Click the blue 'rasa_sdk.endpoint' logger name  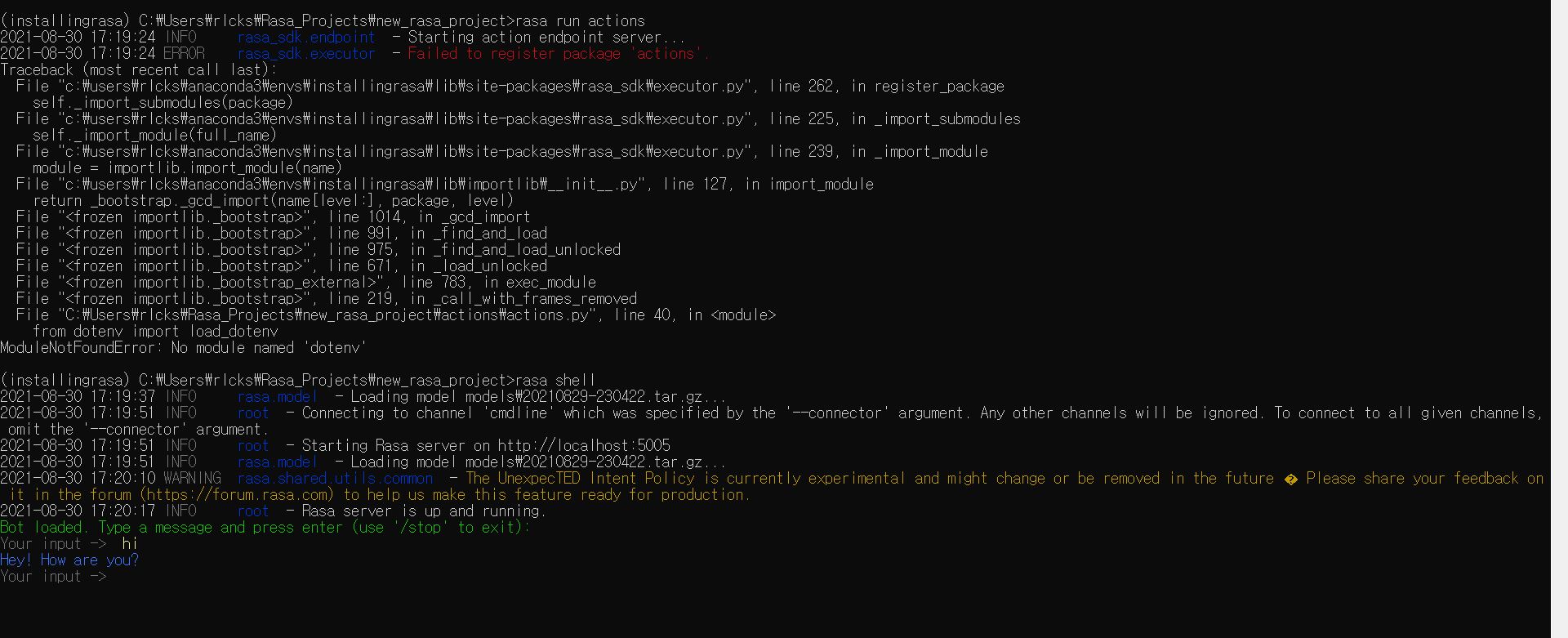(306, 38)
